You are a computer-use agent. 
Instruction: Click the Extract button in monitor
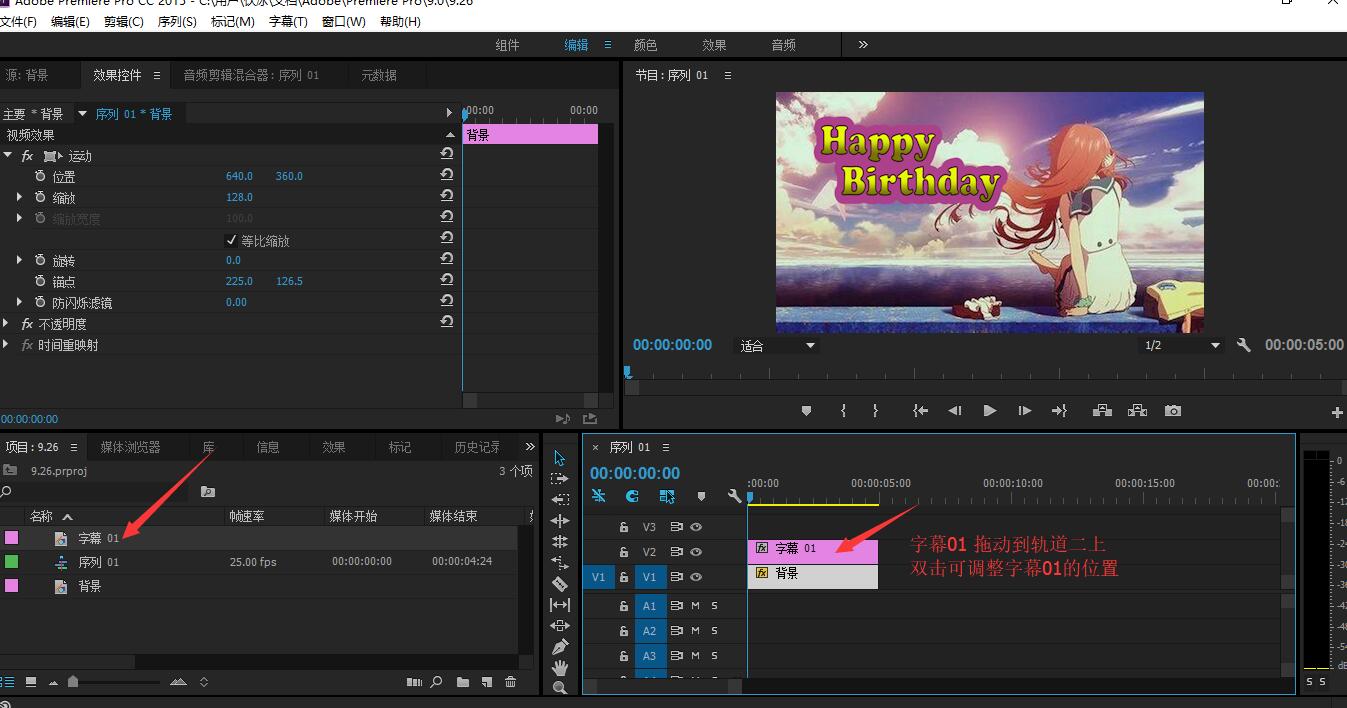tap(1137, 411)
